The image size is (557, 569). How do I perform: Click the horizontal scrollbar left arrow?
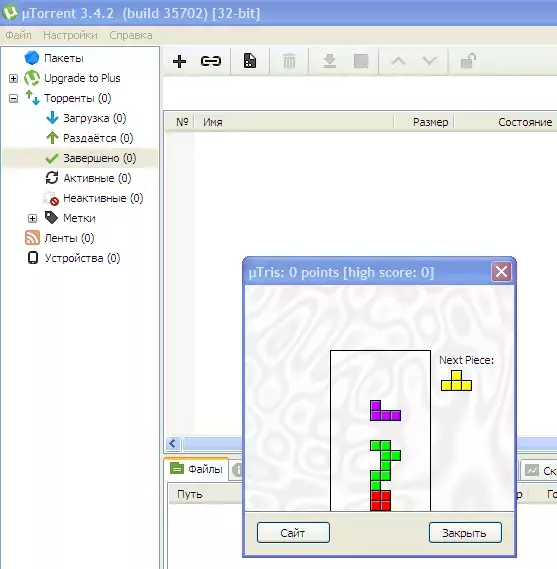173,443
